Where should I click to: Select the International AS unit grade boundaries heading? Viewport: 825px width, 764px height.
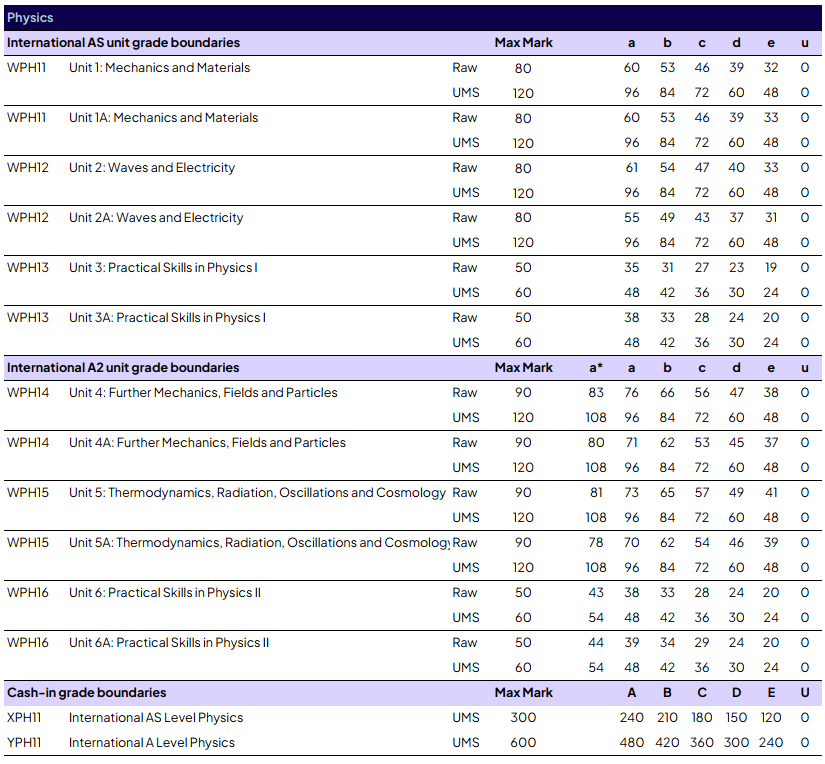pos(123,43)
